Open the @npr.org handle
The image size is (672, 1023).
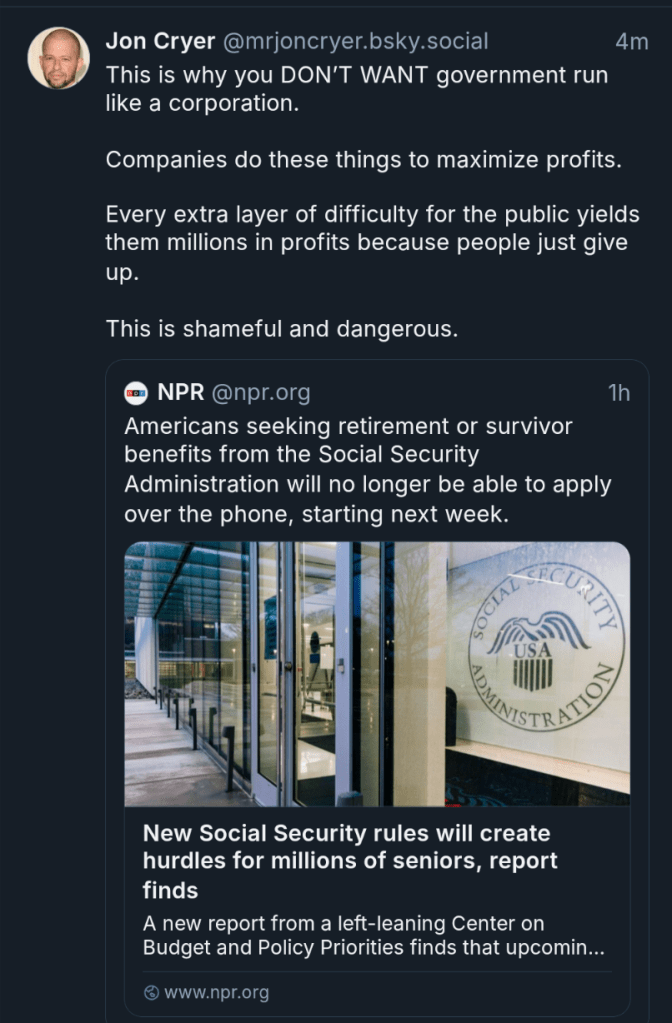[x=260, y=393]
